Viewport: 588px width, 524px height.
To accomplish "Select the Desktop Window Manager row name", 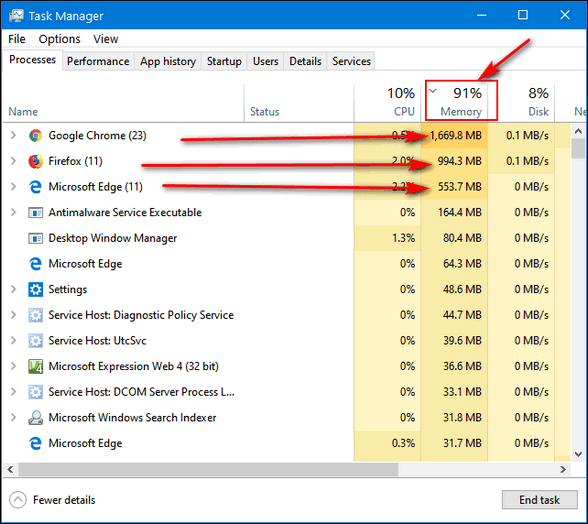I will [112, 238].
